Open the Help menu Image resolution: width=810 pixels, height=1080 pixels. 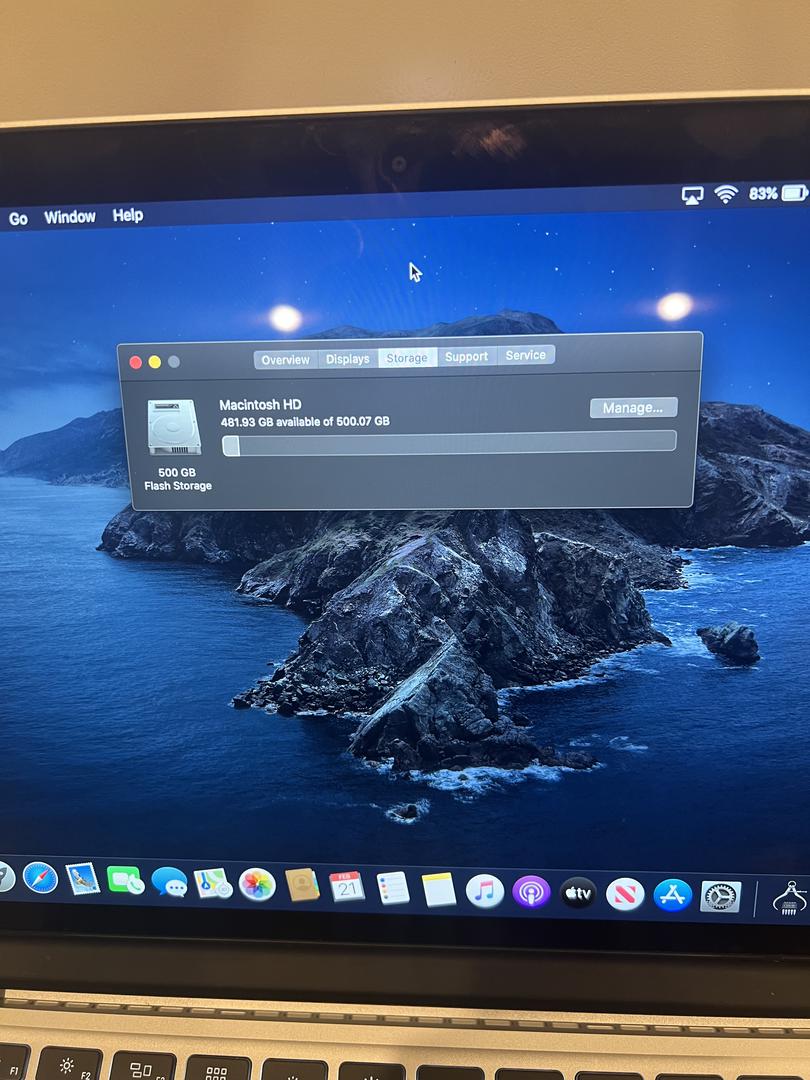pos(127,216)
